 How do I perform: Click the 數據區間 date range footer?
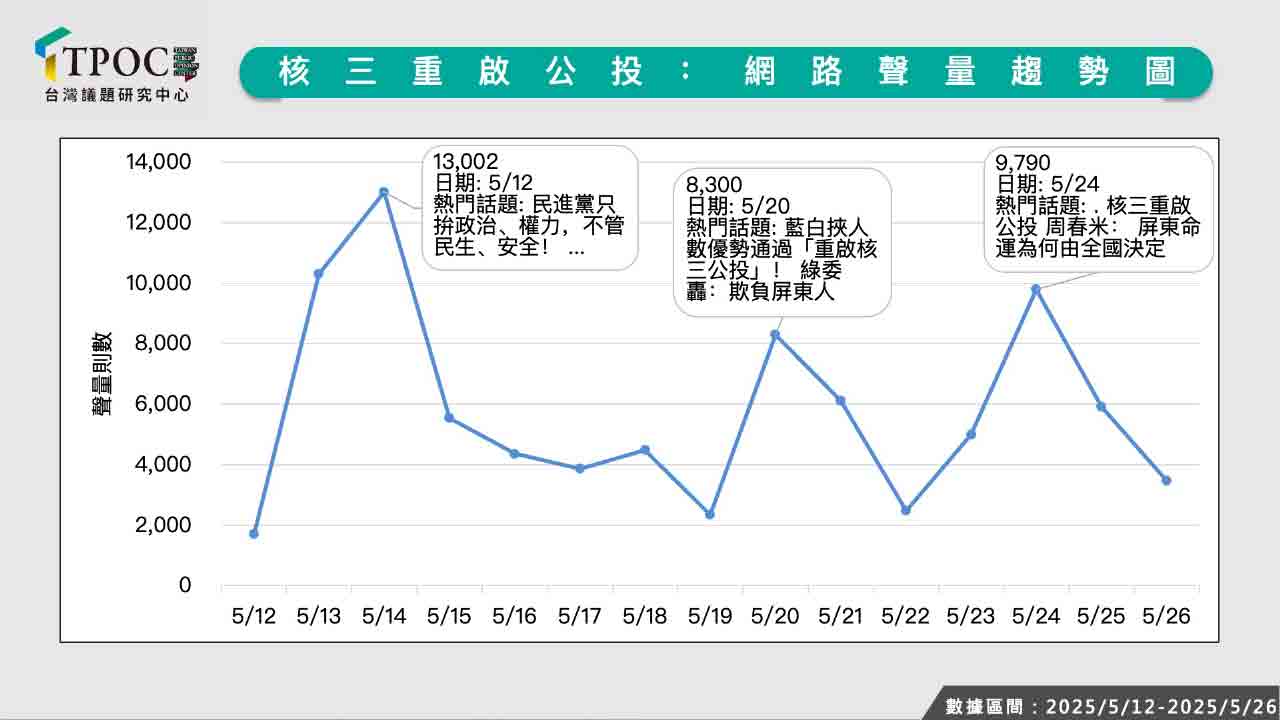point(1110,705)
